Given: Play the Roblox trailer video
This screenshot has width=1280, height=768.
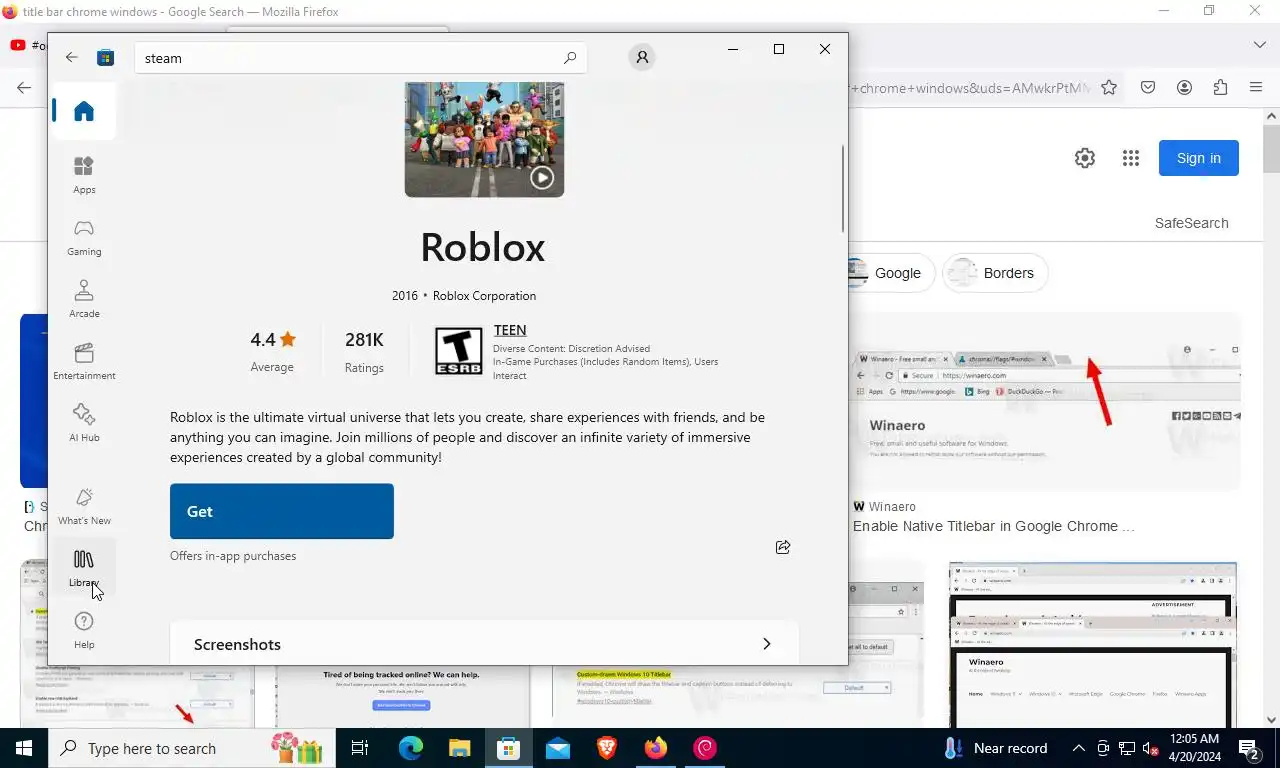Looking at the screenshot, I should pos(541,177).
